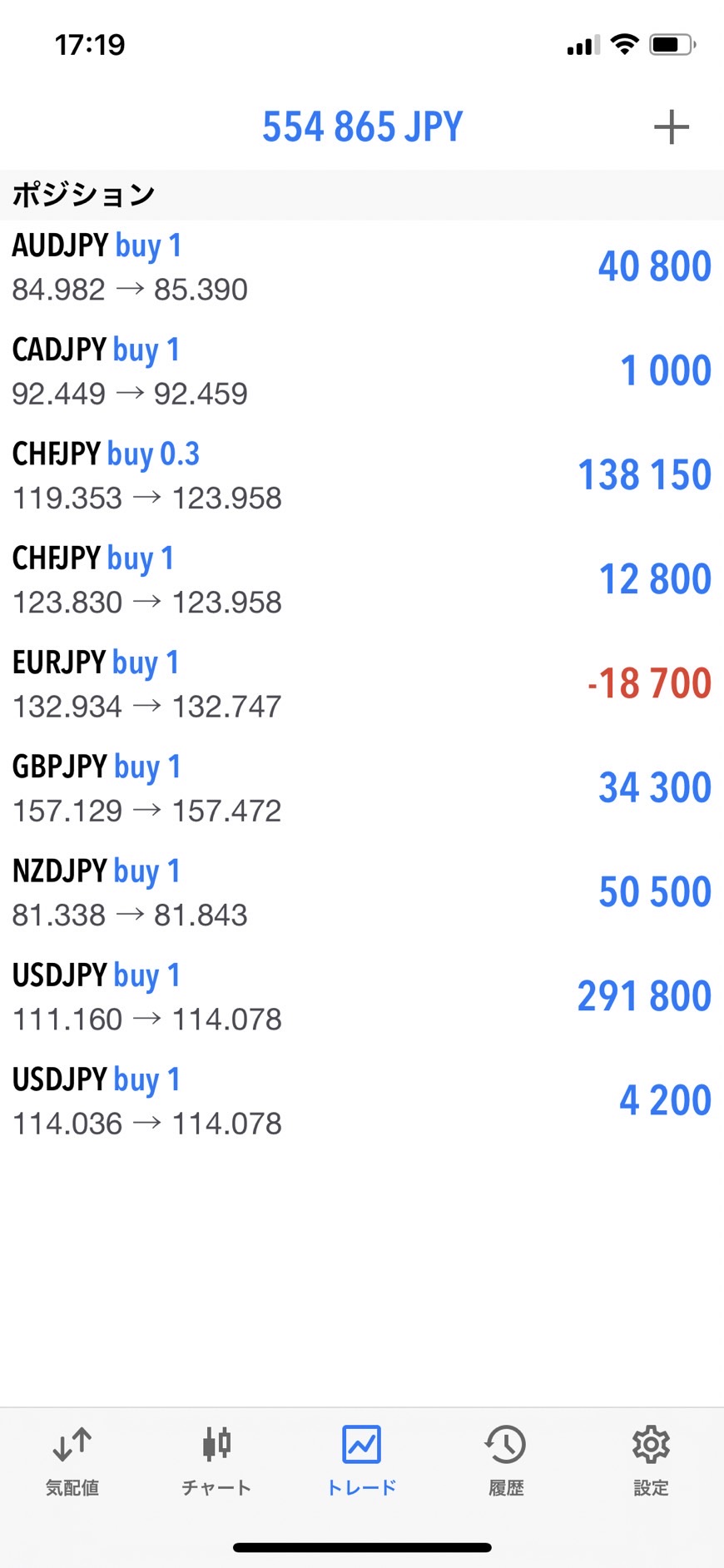
Task: Open the chart (チャート) candlestick icon
Action: (x=216, y=1445)
